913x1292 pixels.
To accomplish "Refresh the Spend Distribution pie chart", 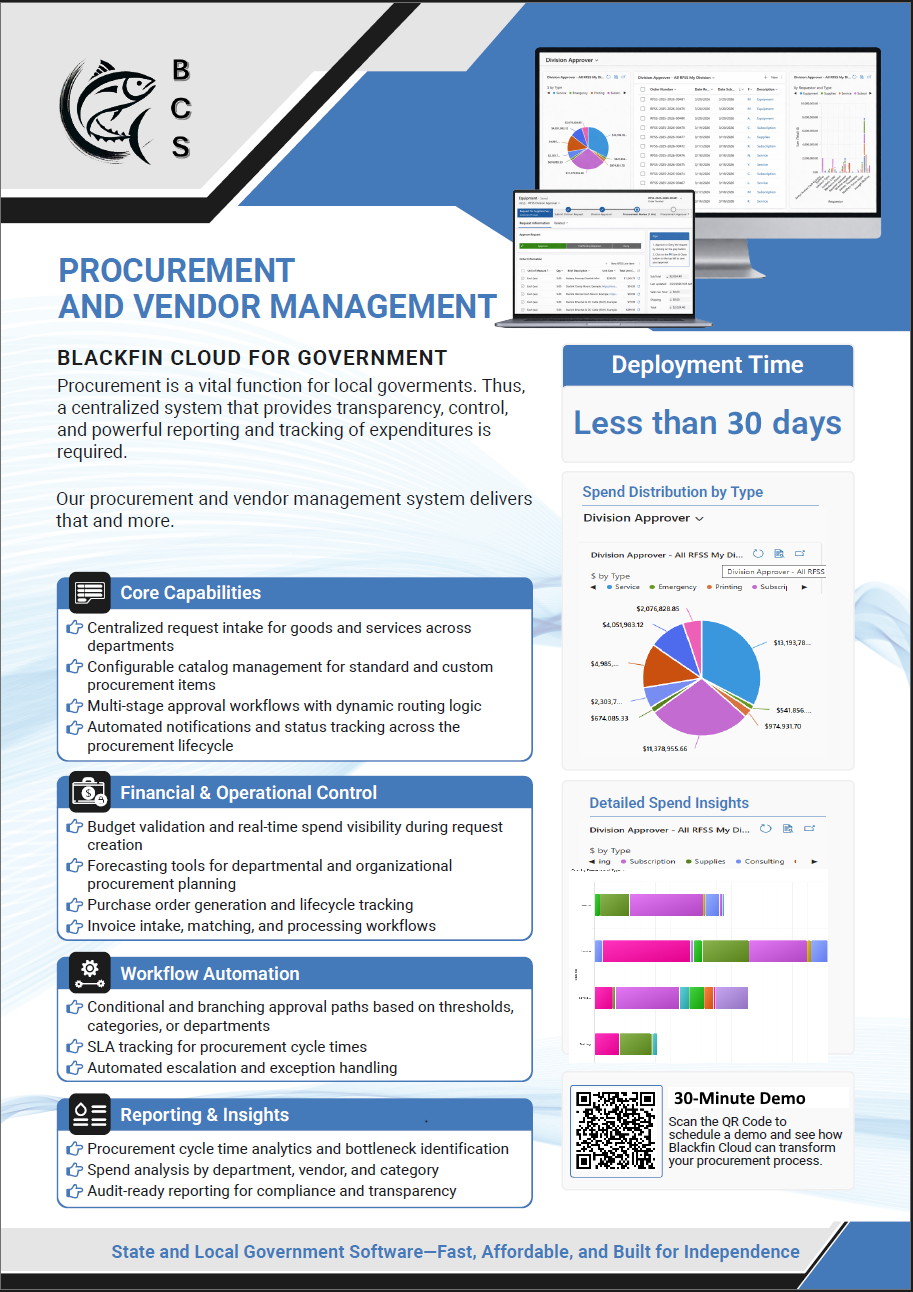I will [x=758, y=554].
